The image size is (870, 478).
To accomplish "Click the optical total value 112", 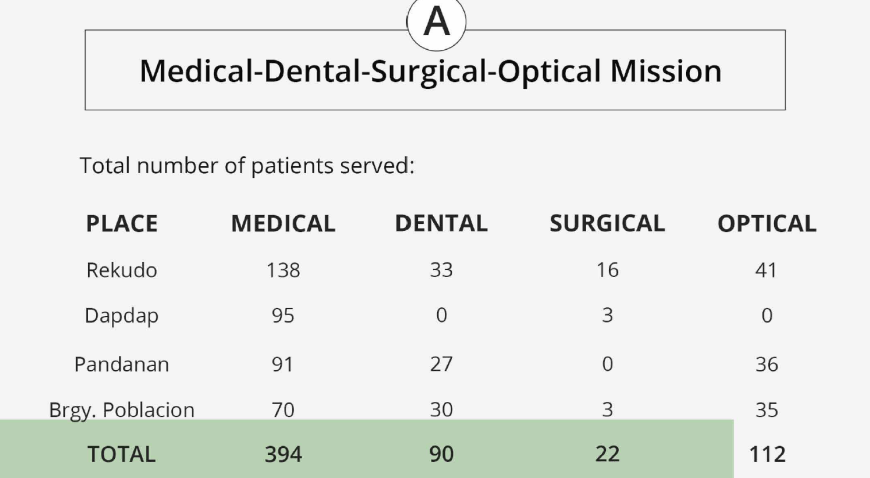I will 767,454.
